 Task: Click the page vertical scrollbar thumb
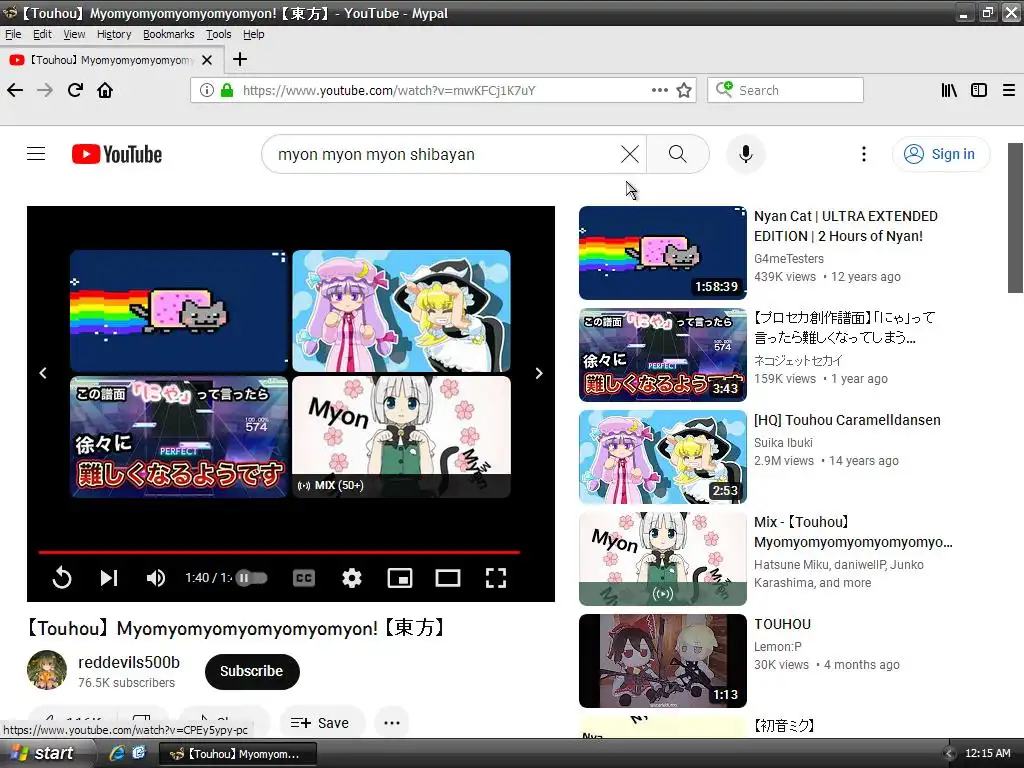tap(1015, 217)
